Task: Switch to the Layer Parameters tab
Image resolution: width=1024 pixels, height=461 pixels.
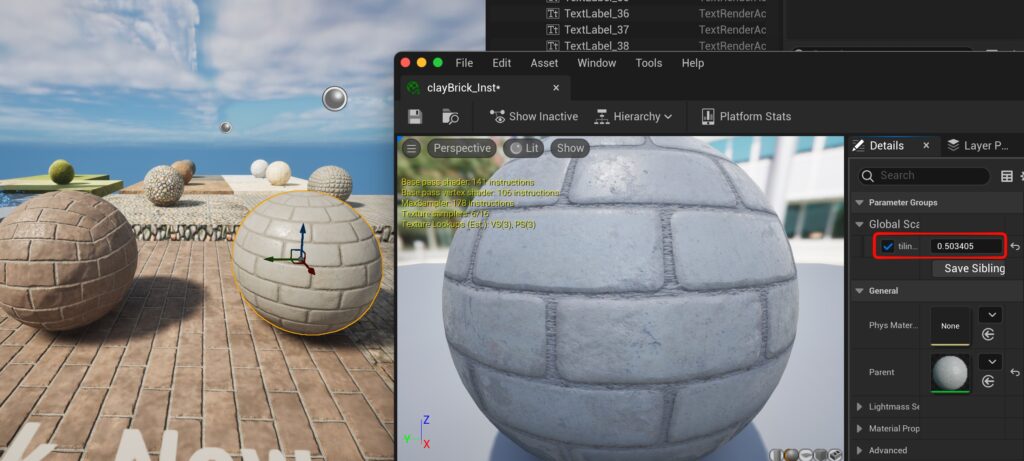Action: click(978, 146)
